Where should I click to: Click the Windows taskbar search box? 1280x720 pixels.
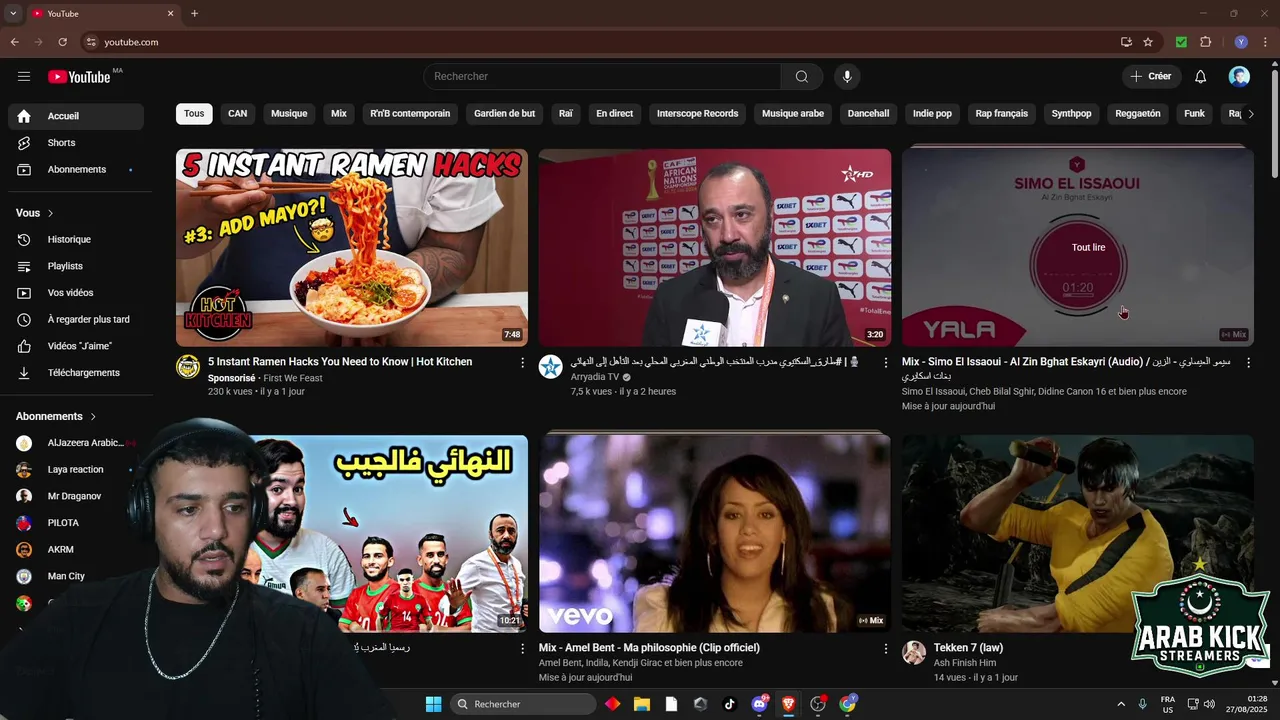coord(523,704)
